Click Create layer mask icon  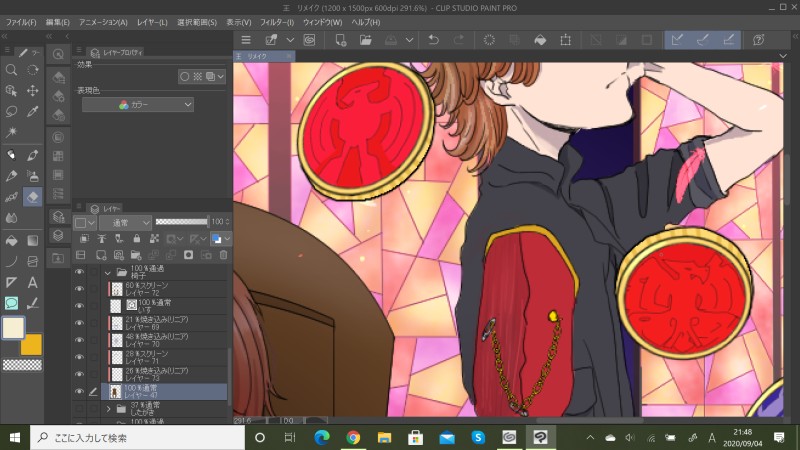coord(188,255)
